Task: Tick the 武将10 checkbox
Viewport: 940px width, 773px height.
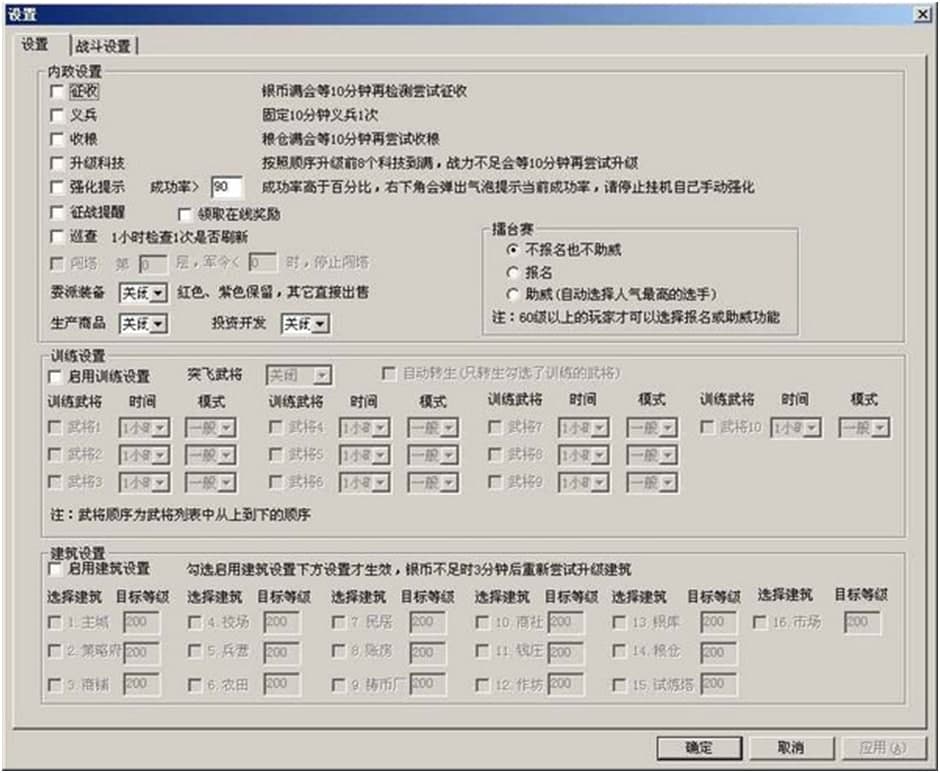Action: tap(707, 427)
